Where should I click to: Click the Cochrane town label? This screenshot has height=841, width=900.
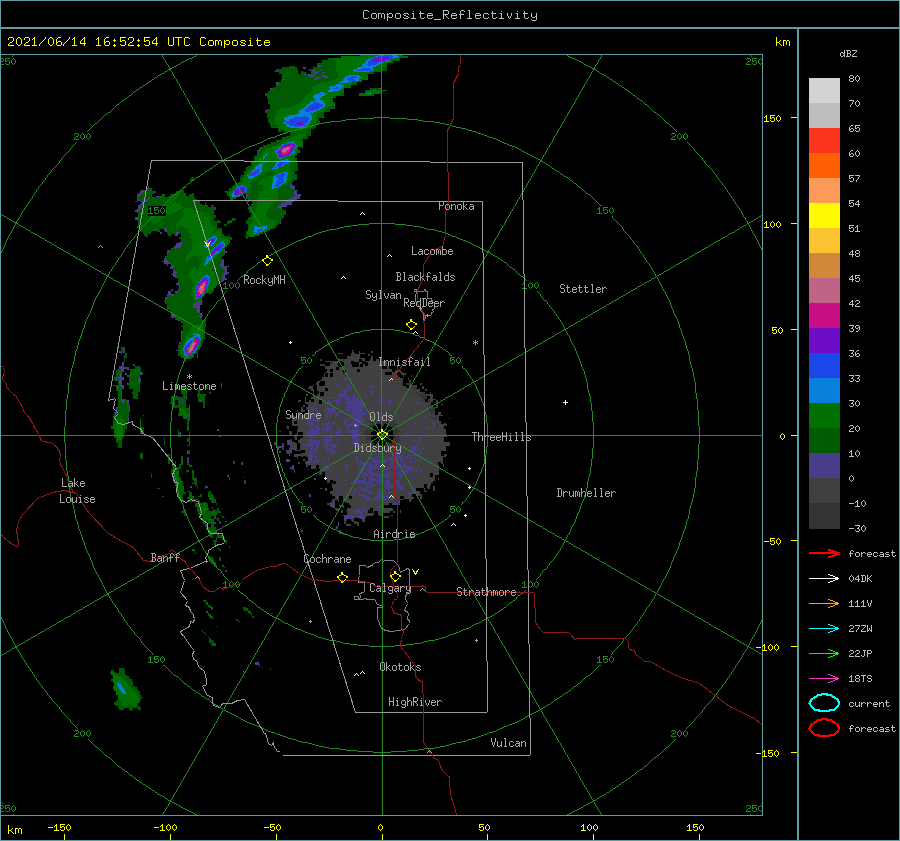coord(327,559)
